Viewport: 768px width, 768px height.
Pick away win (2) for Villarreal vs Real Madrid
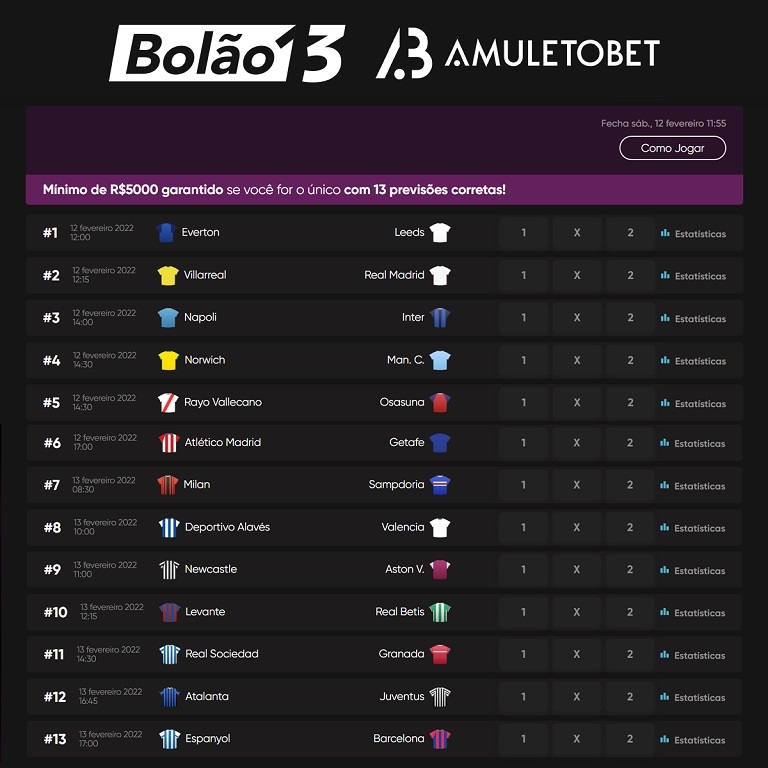(x=630, y=276)
